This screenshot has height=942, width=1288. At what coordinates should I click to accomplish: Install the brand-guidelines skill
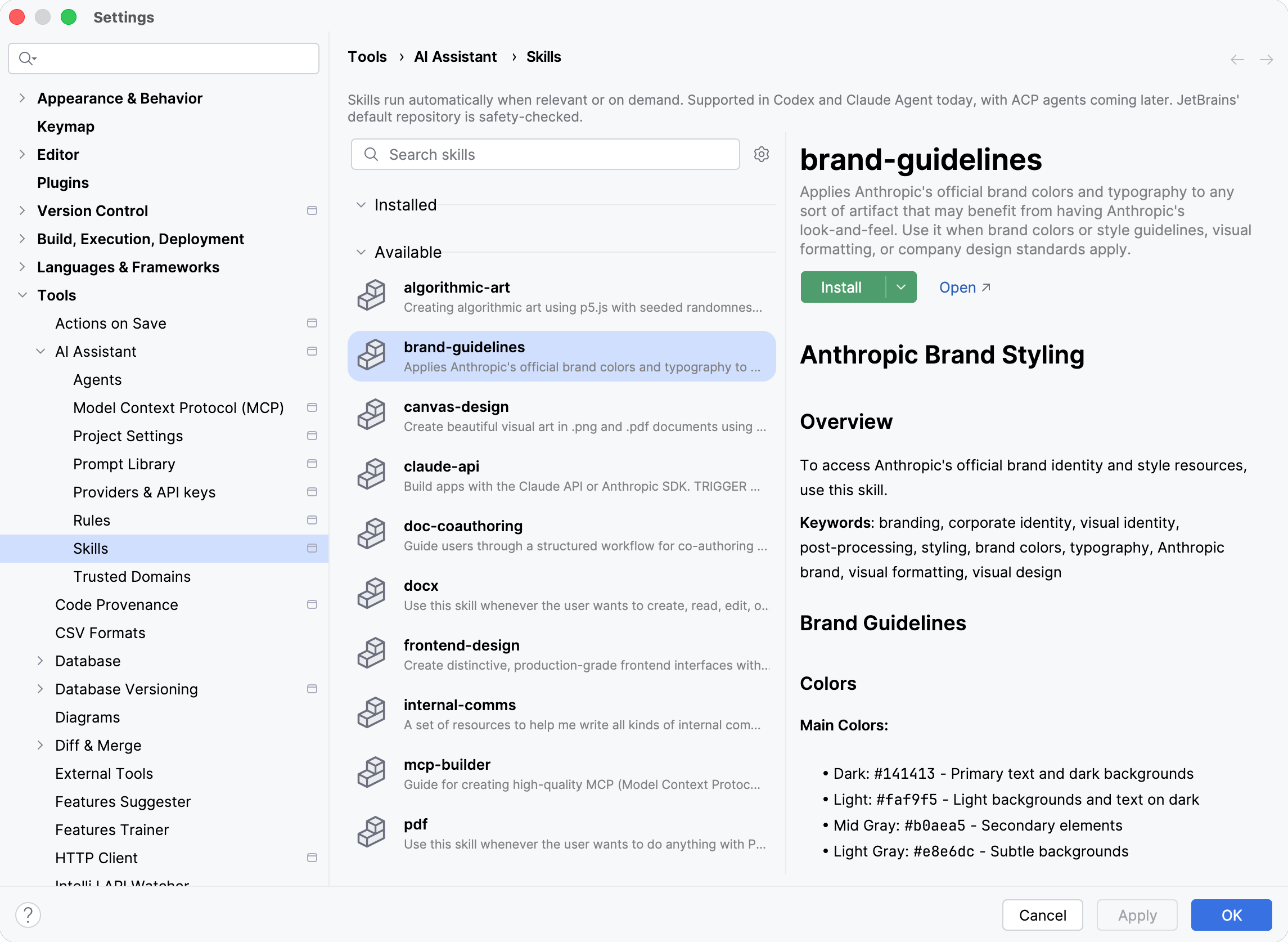[x=841, y=288]
